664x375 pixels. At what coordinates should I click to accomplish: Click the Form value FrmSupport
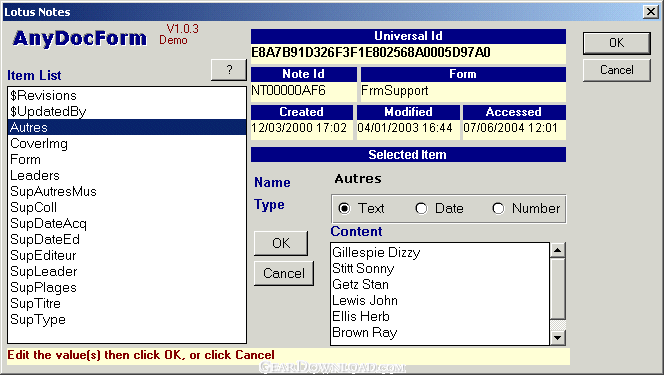pos(463,91)
